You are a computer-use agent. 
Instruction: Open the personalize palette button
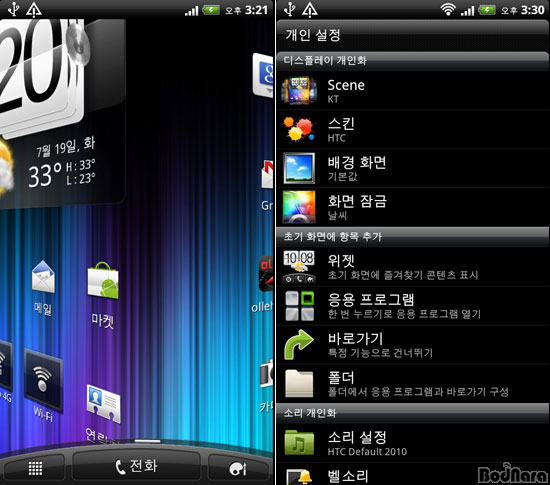(239, 468)
